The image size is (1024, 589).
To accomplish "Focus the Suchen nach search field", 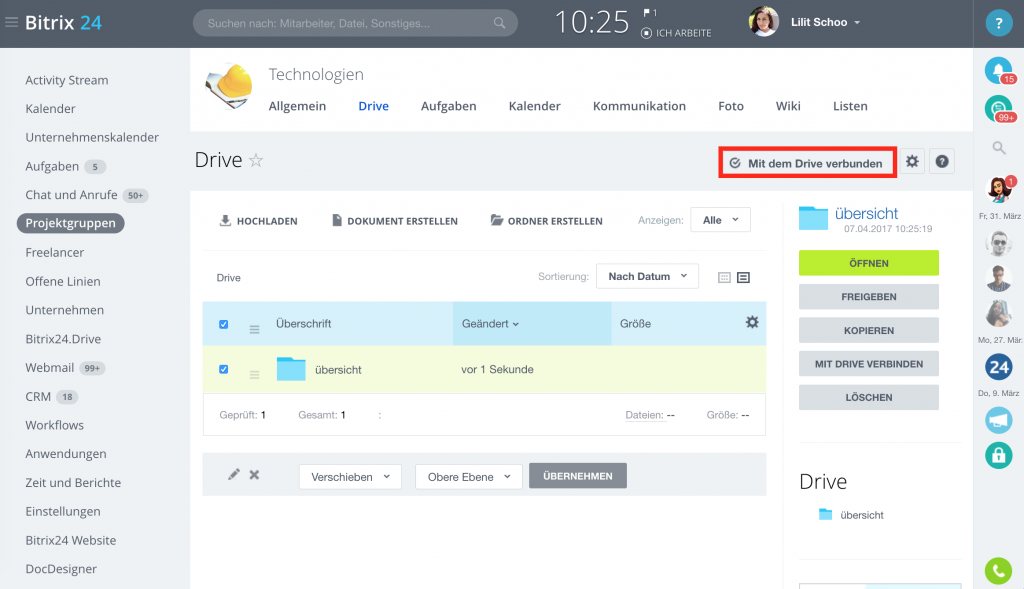I will 355,23.
